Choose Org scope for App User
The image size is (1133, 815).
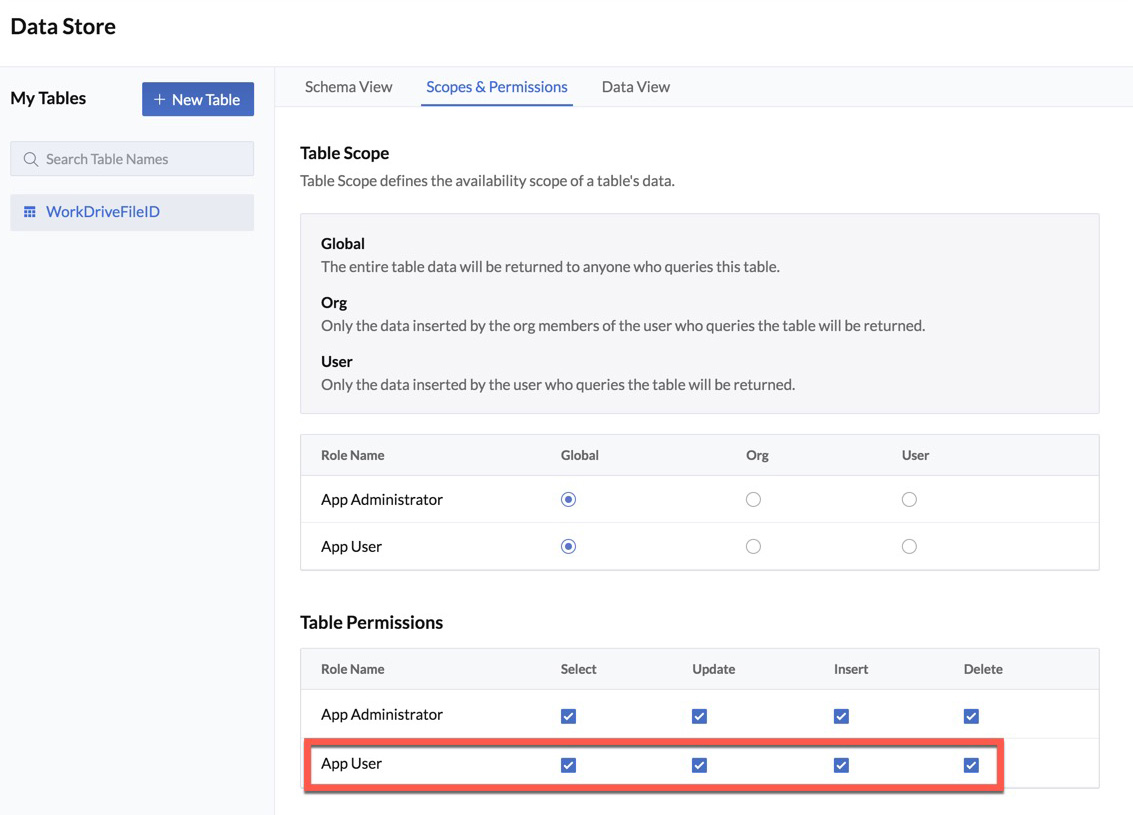coord(753,547)
